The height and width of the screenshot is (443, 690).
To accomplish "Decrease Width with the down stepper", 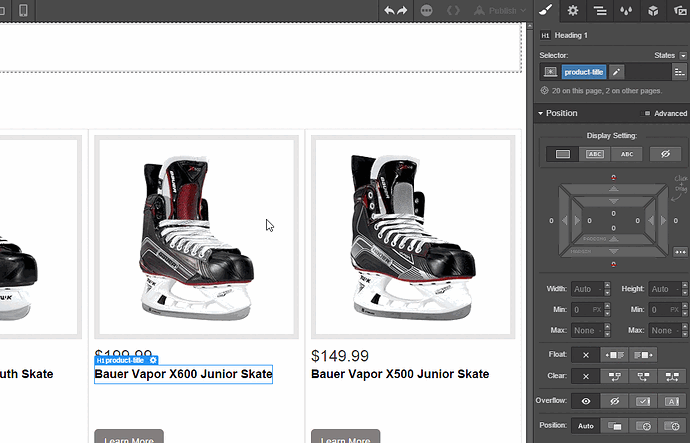I will coord(607,293).
